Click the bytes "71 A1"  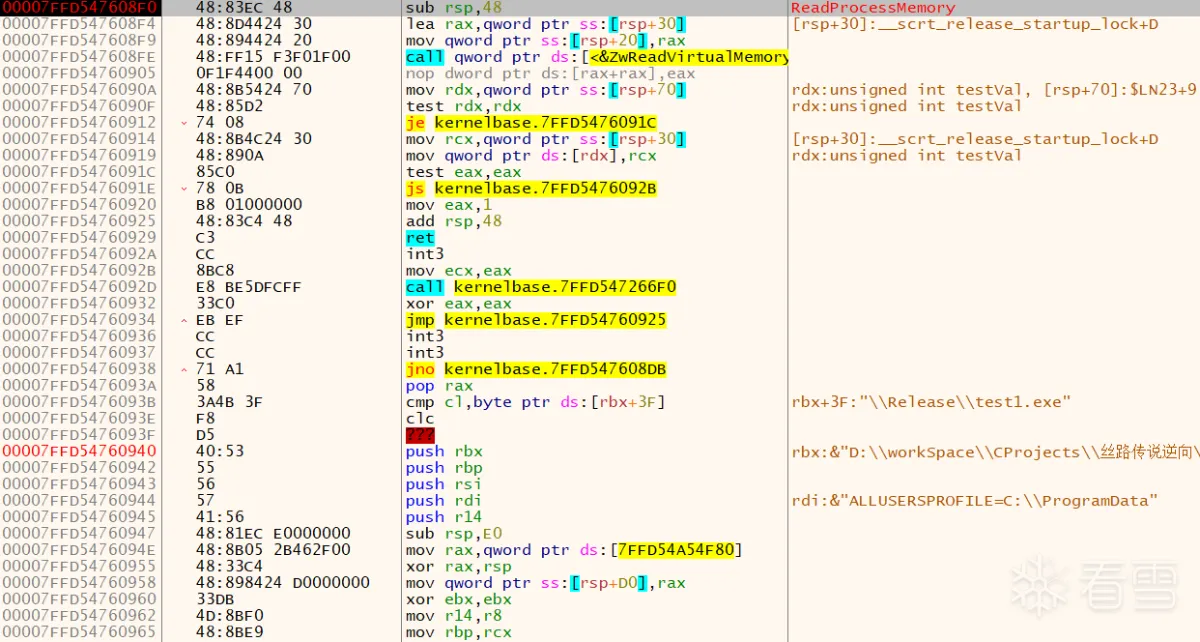tap(220, 369)
